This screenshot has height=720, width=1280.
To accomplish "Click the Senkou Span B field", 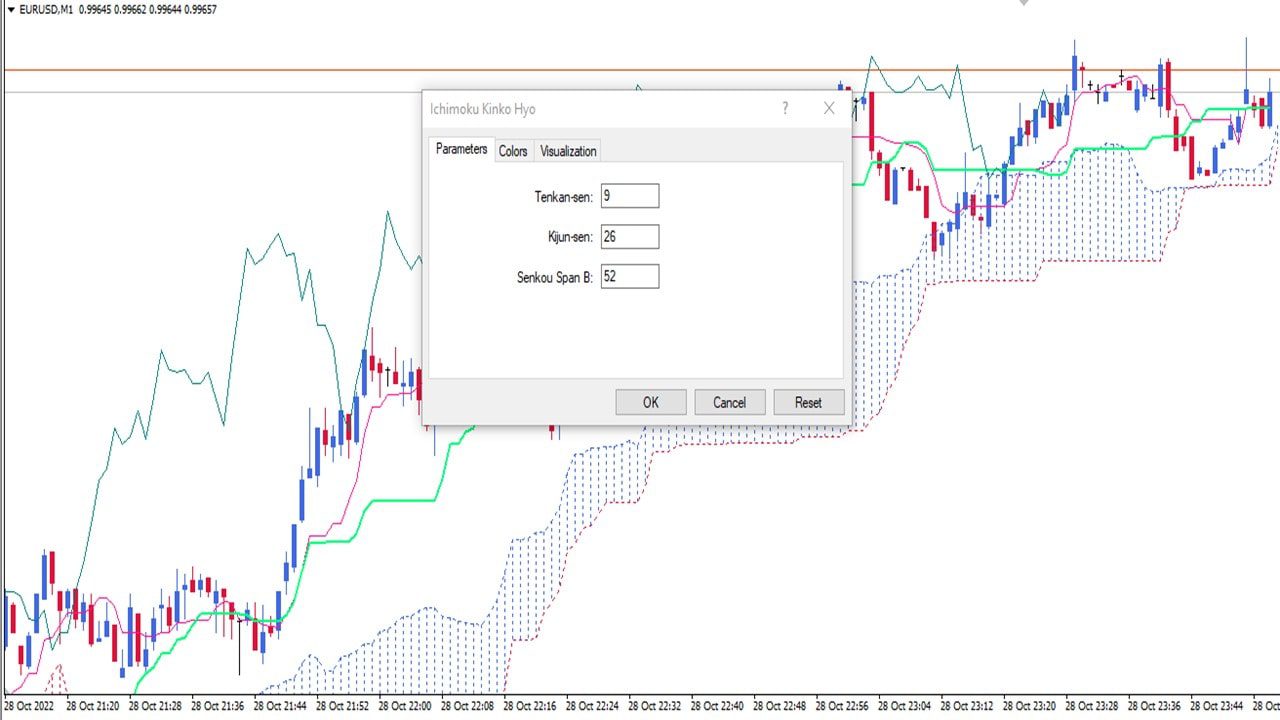I will point(630,276).
